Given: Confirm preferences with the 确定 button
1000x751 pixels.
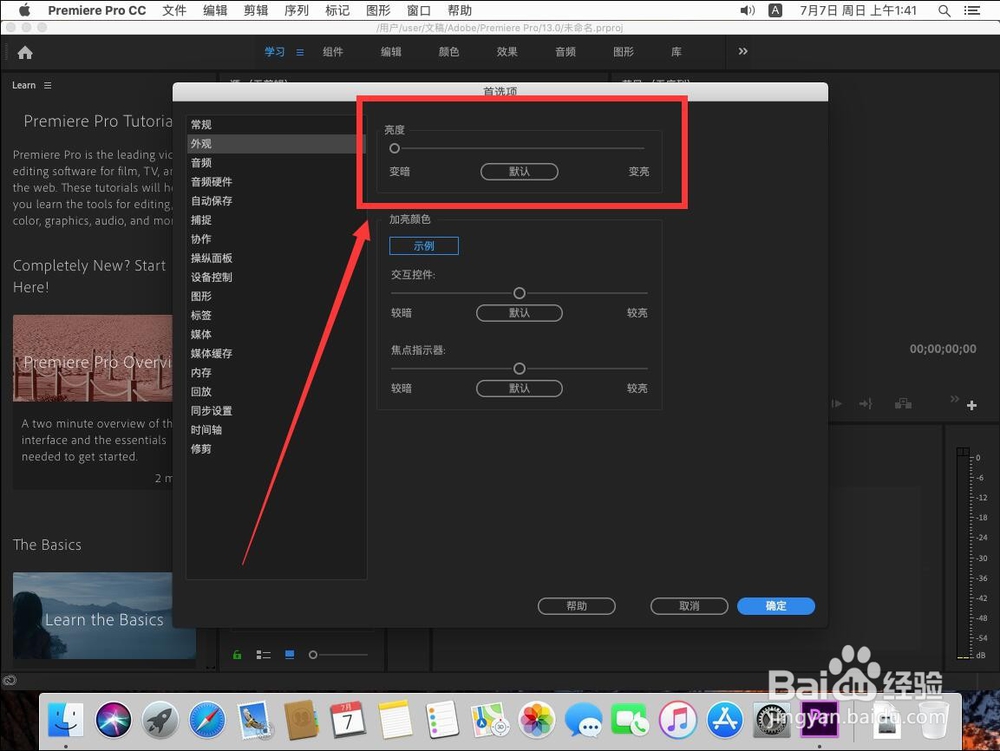Looking at the screenshot, I should (776, 606).
